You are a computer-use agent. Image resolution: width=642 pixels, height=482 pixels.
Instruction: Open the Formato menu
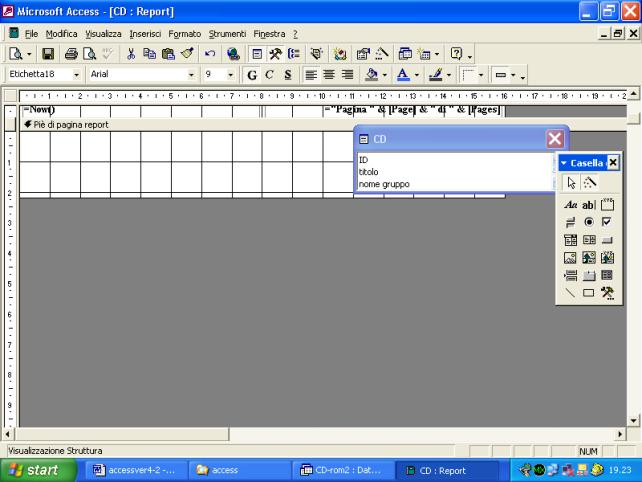[x=184, y=33]
